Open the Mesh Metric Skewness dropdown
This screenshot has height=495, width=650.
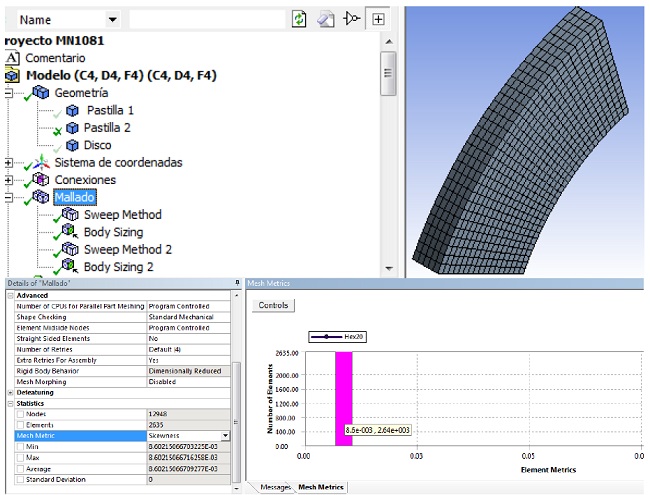pyautogui.click(x=225, y=435)
